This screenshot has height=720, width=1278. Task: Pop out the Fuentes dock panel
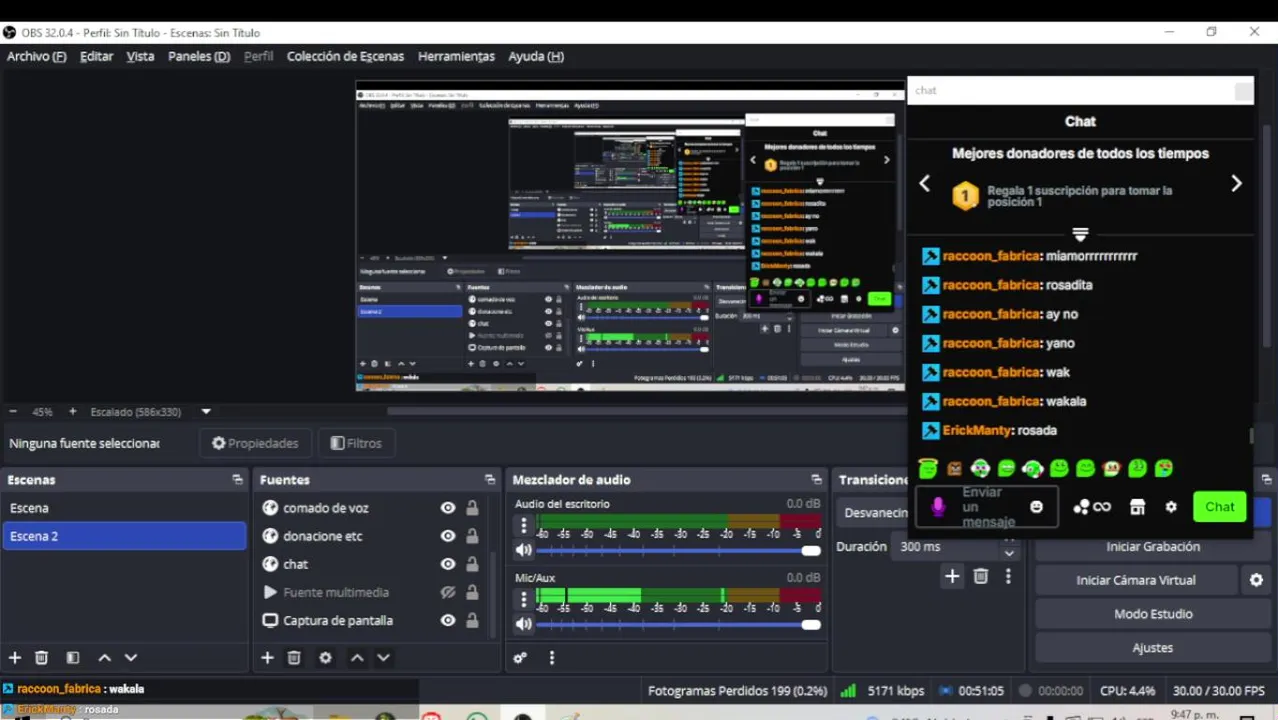(x=490, y=479)
